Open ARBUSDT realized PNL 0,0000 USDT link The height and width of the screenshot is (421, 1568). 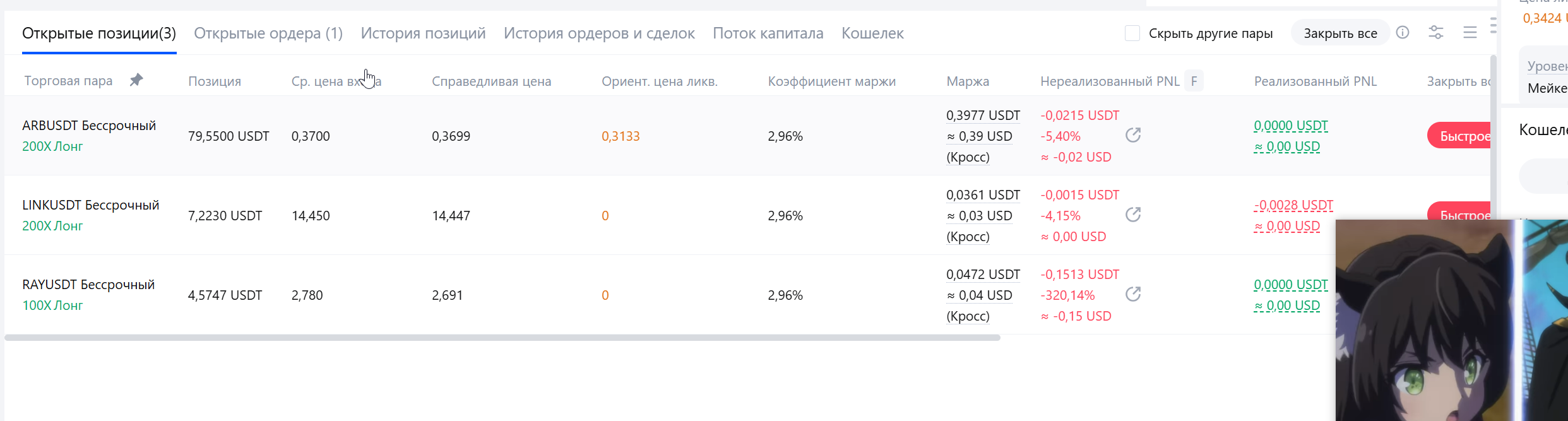coord(1291,126)
